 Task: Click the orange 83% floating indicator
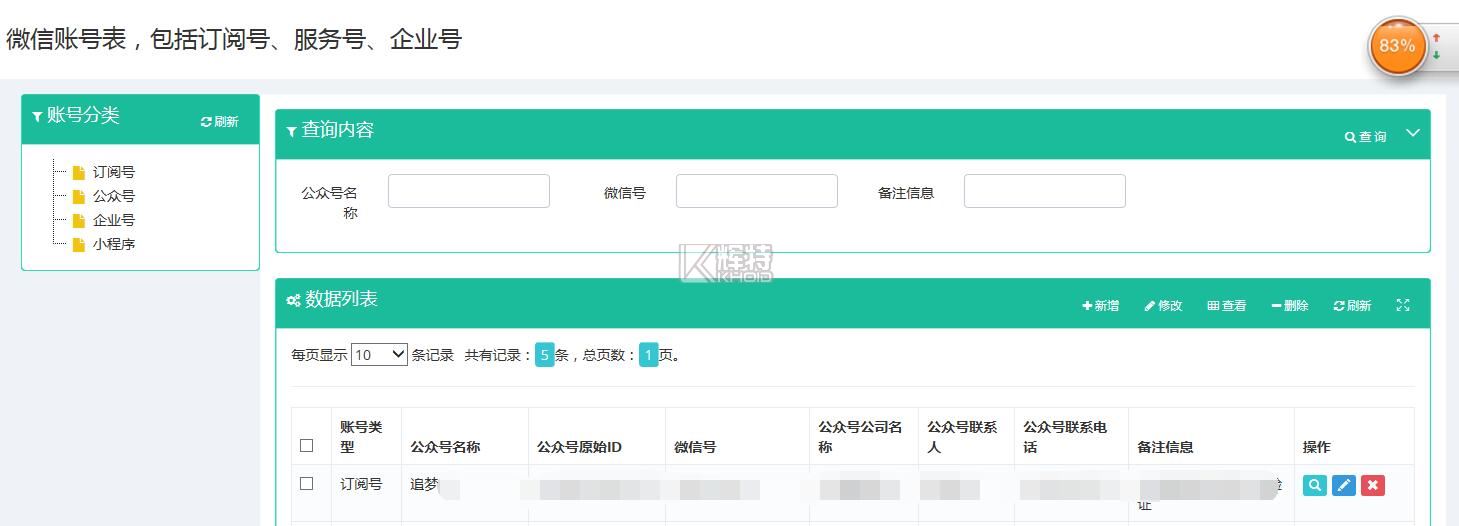point(1397,46)
